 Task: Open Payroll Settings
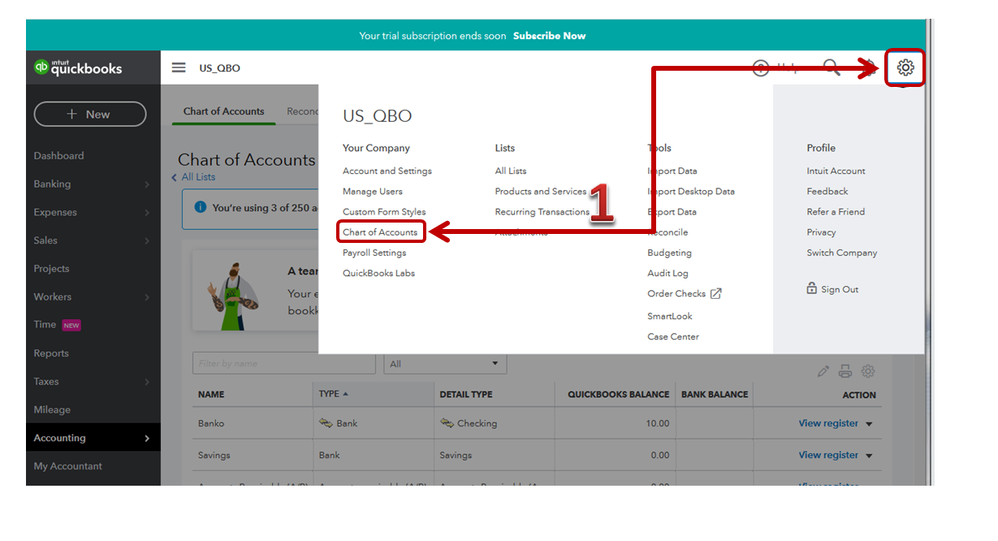click(374, 253)
